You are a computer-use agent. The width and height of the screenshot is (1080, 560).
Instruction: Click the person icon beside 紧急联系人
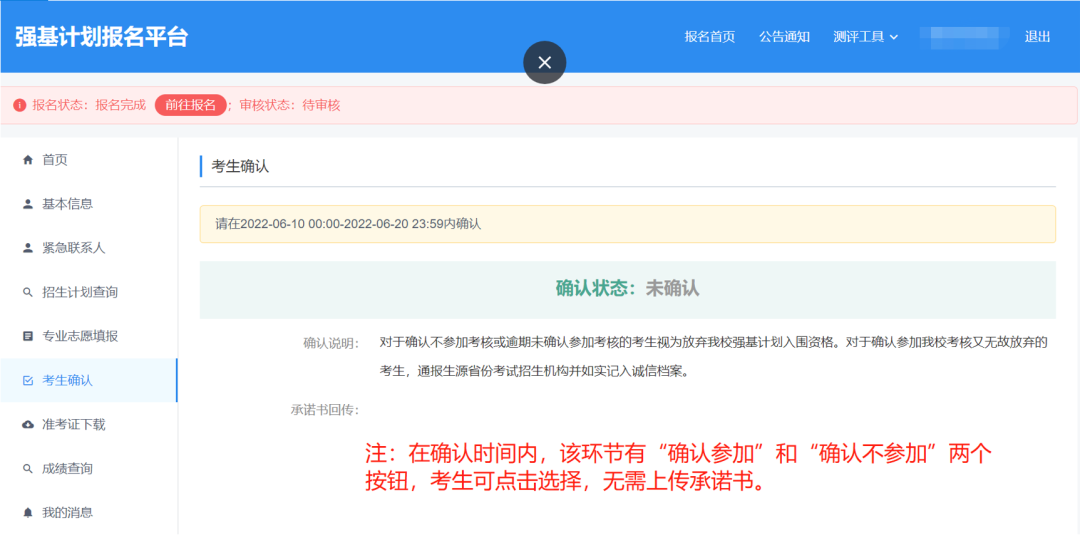tap(28, 248)
